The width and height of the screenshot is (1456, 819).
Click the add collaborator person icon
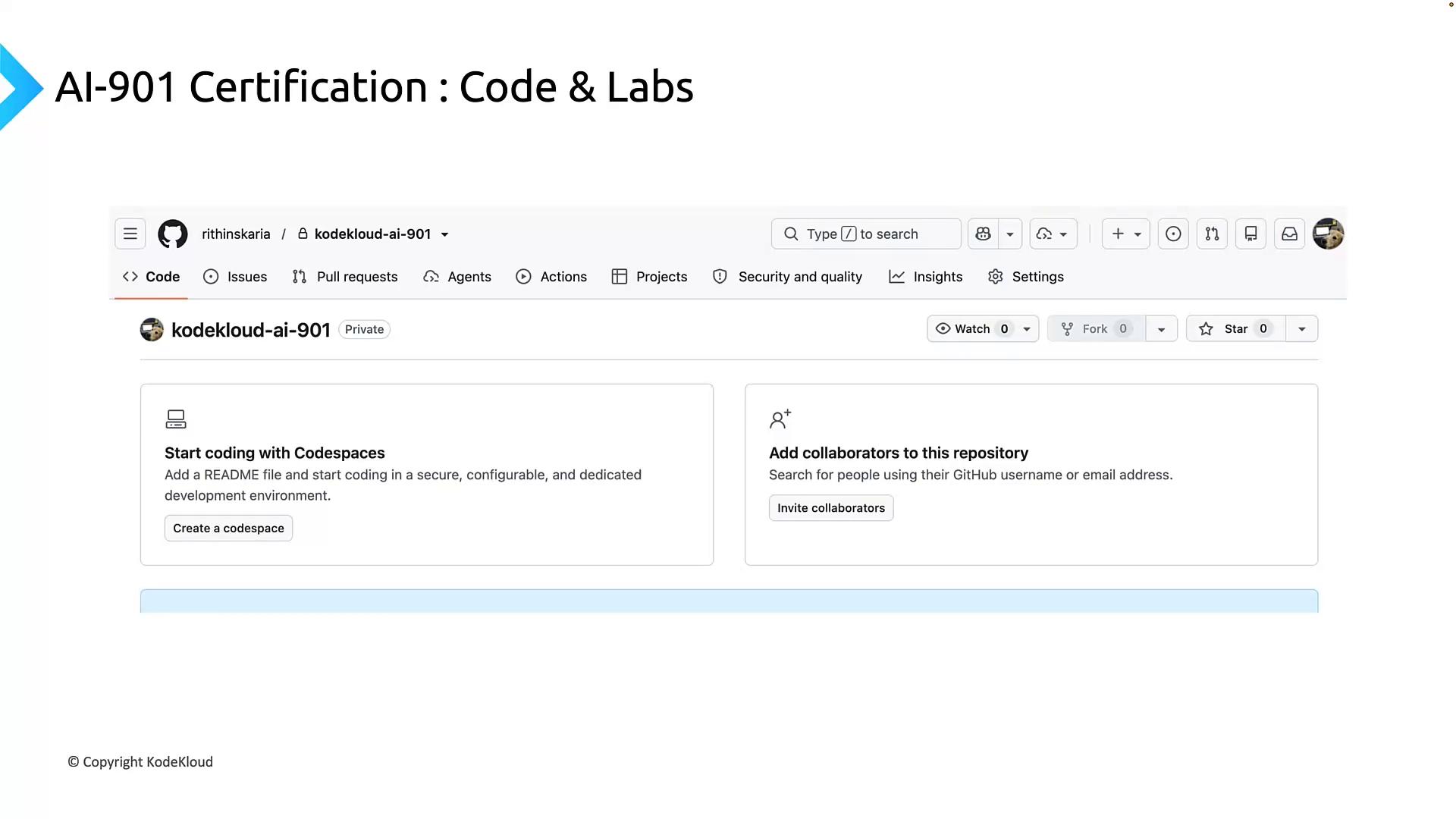780,419
